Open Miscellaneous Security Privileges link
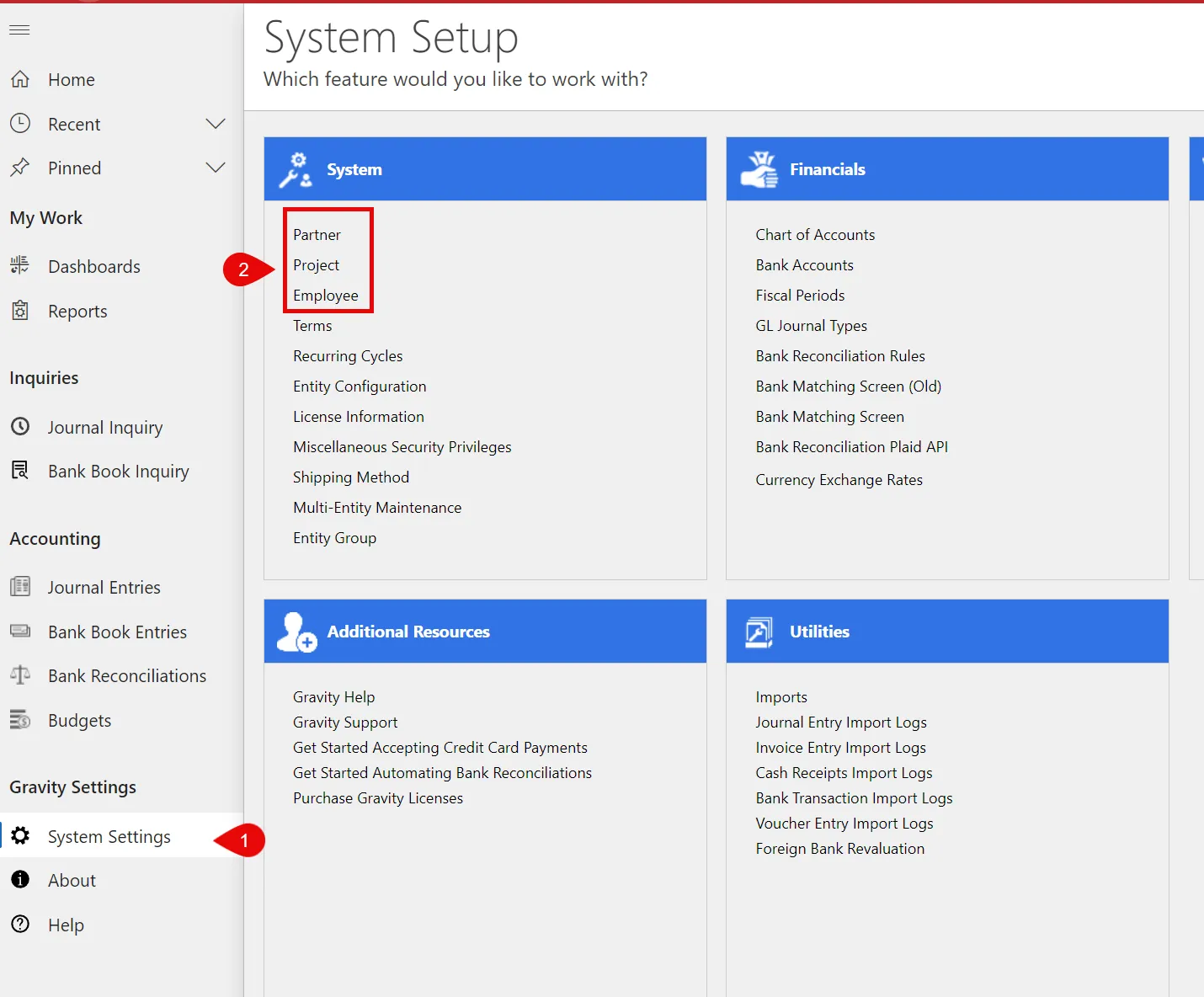The height and width of the screenshot is (997, 1204). [402, 447]
